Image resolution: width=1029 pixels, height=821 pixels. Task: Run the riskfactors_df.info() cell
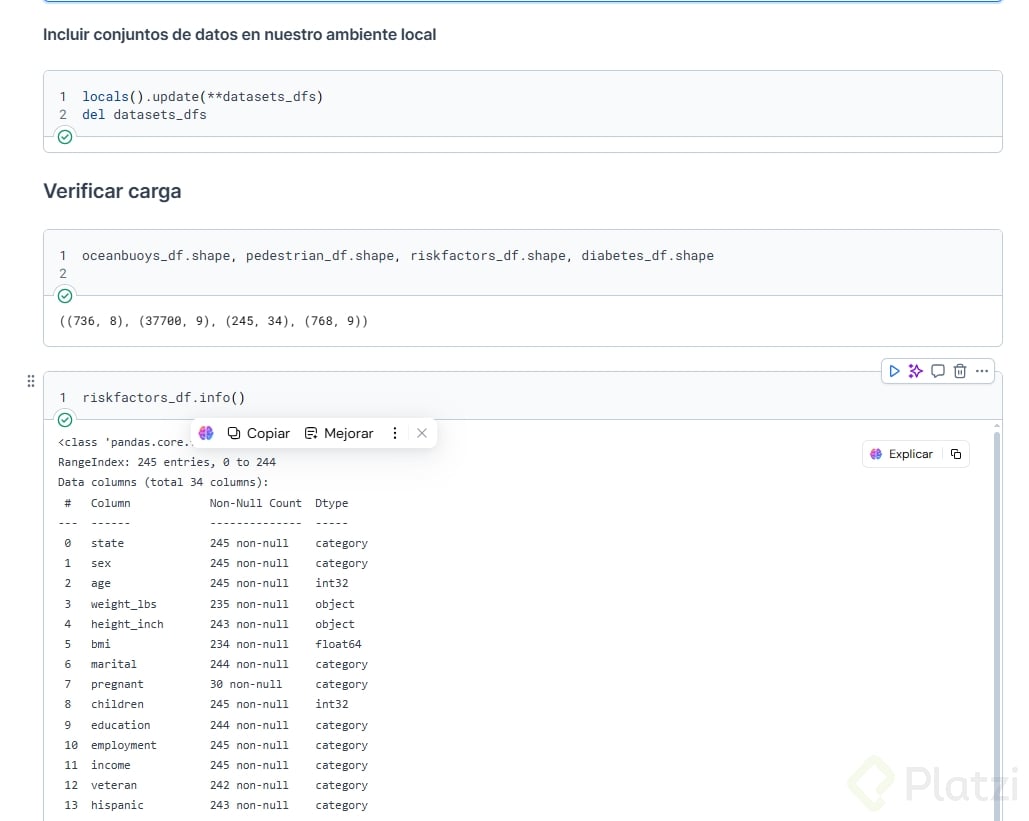coord(894,371)
